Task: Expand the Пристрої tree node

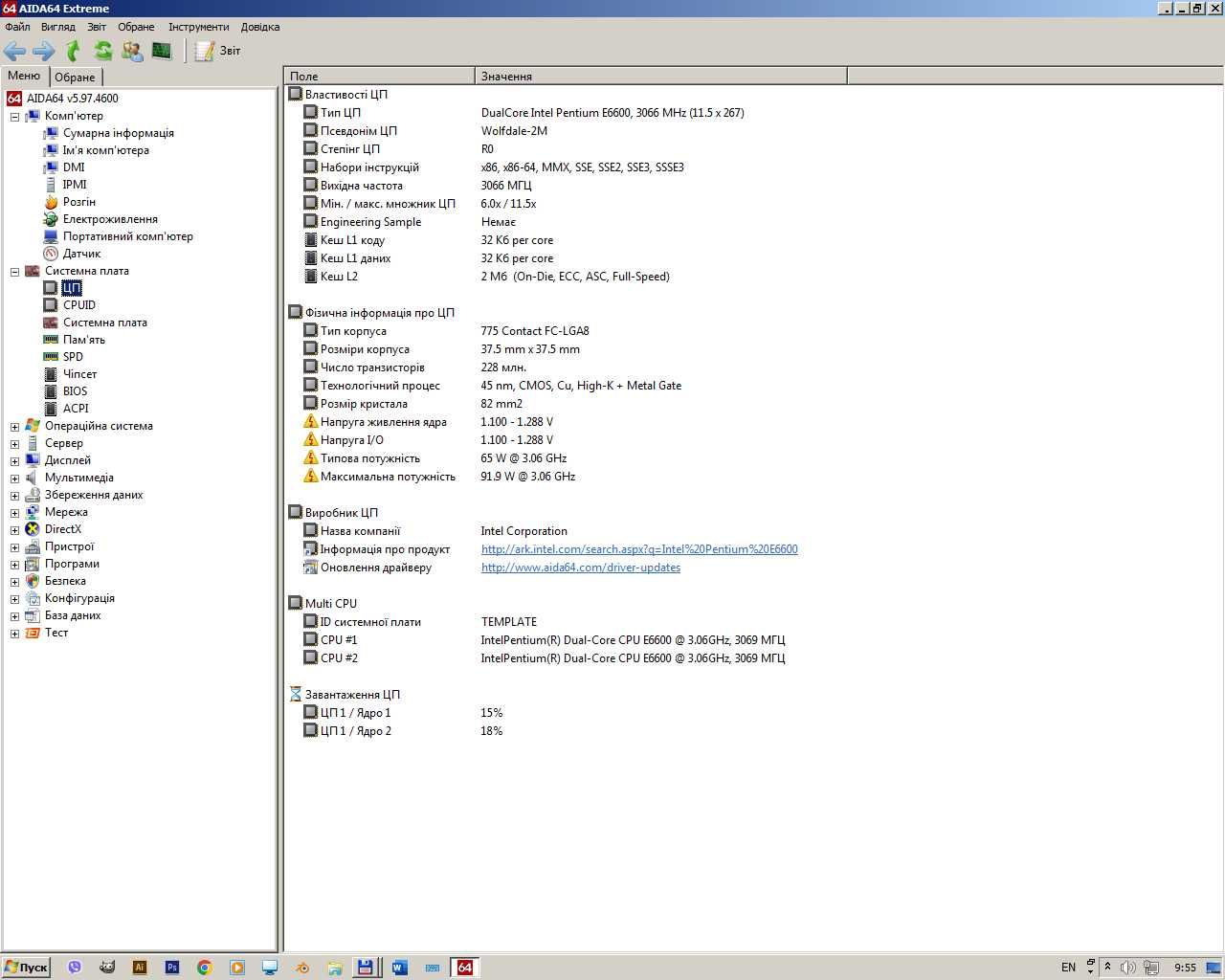Action: tap(14, 547)
